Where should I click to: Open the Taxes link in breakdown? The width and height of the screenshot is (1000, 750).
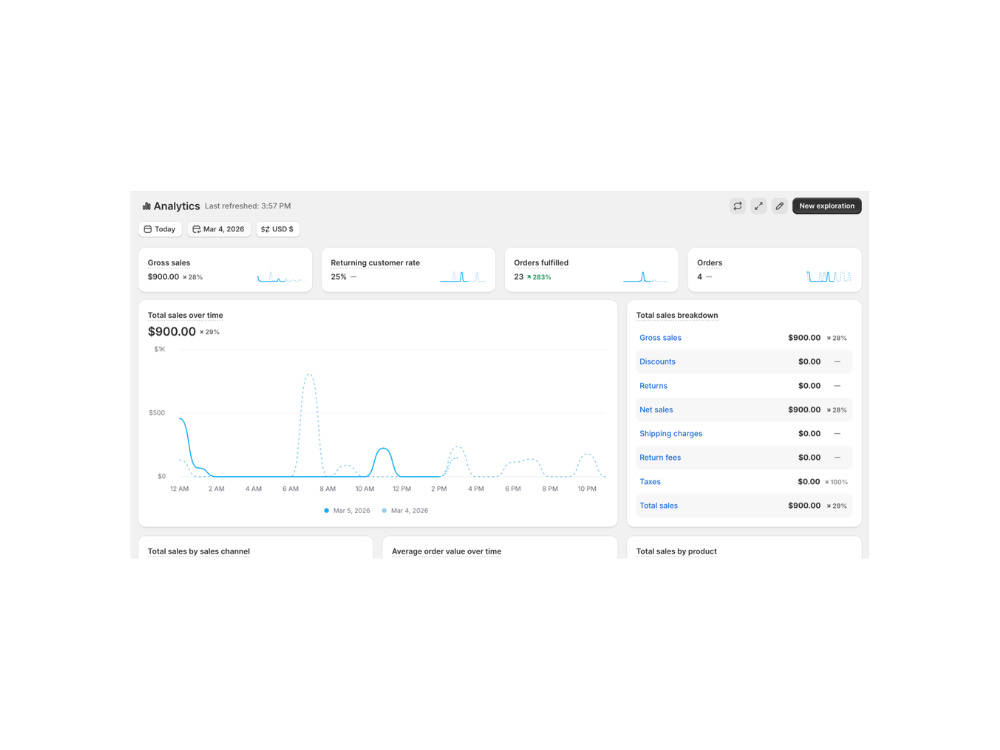coord(650,482)
